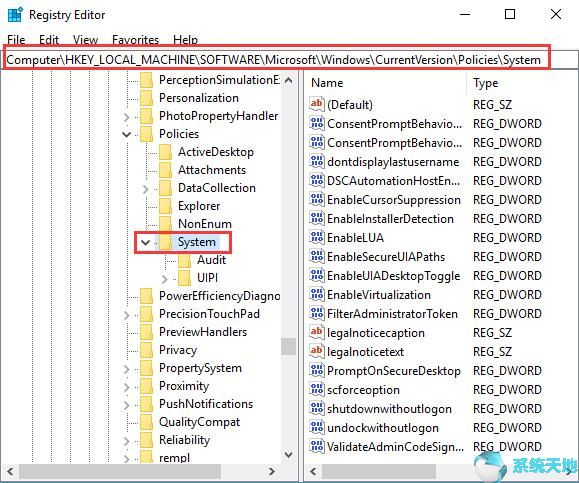
Task: Click the legalnoticecaption string icon
Action: pos(316,332)
